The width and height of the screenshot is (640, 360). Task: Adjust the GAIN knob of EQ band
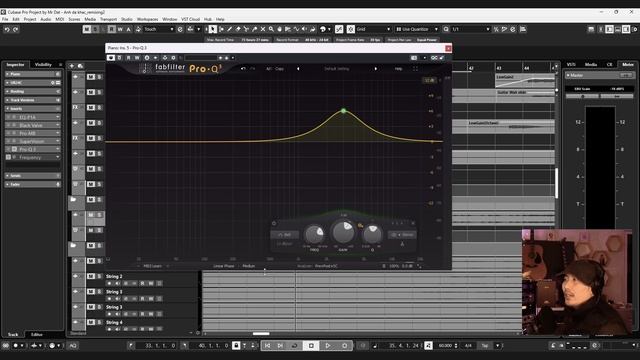(x=343, y=232)
